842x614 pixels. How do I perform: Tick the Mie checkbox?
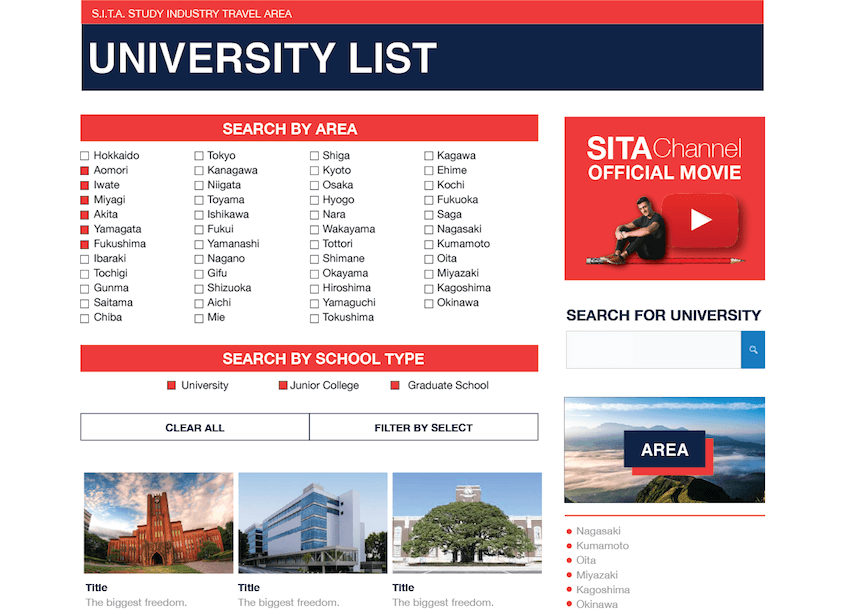(x=199, y=319)
